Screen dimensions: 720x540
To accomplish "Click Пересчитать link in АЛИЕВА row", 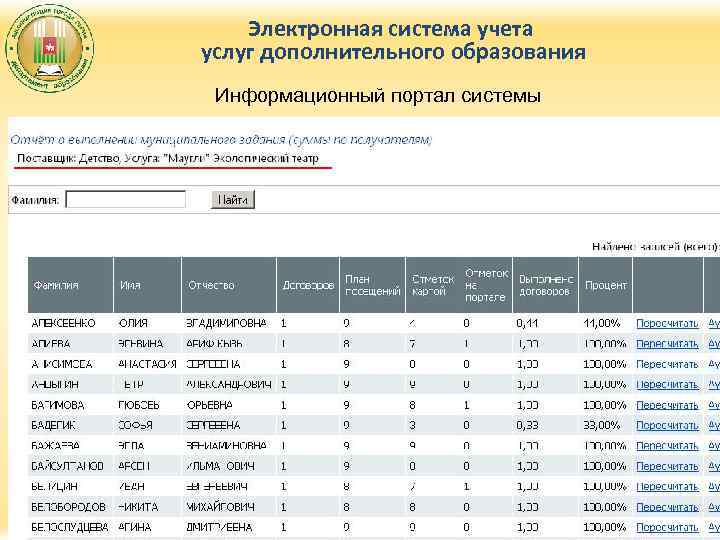I will coord(667,344).
